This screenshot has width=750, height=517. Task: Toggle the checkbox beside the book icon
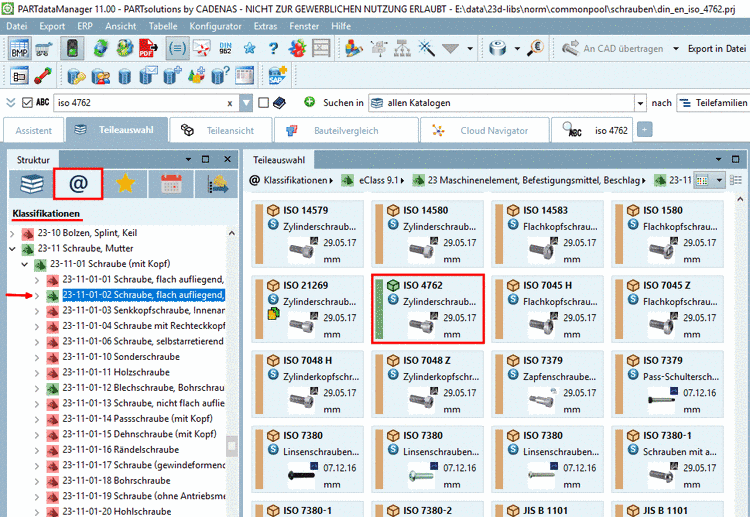click(264, 103)
